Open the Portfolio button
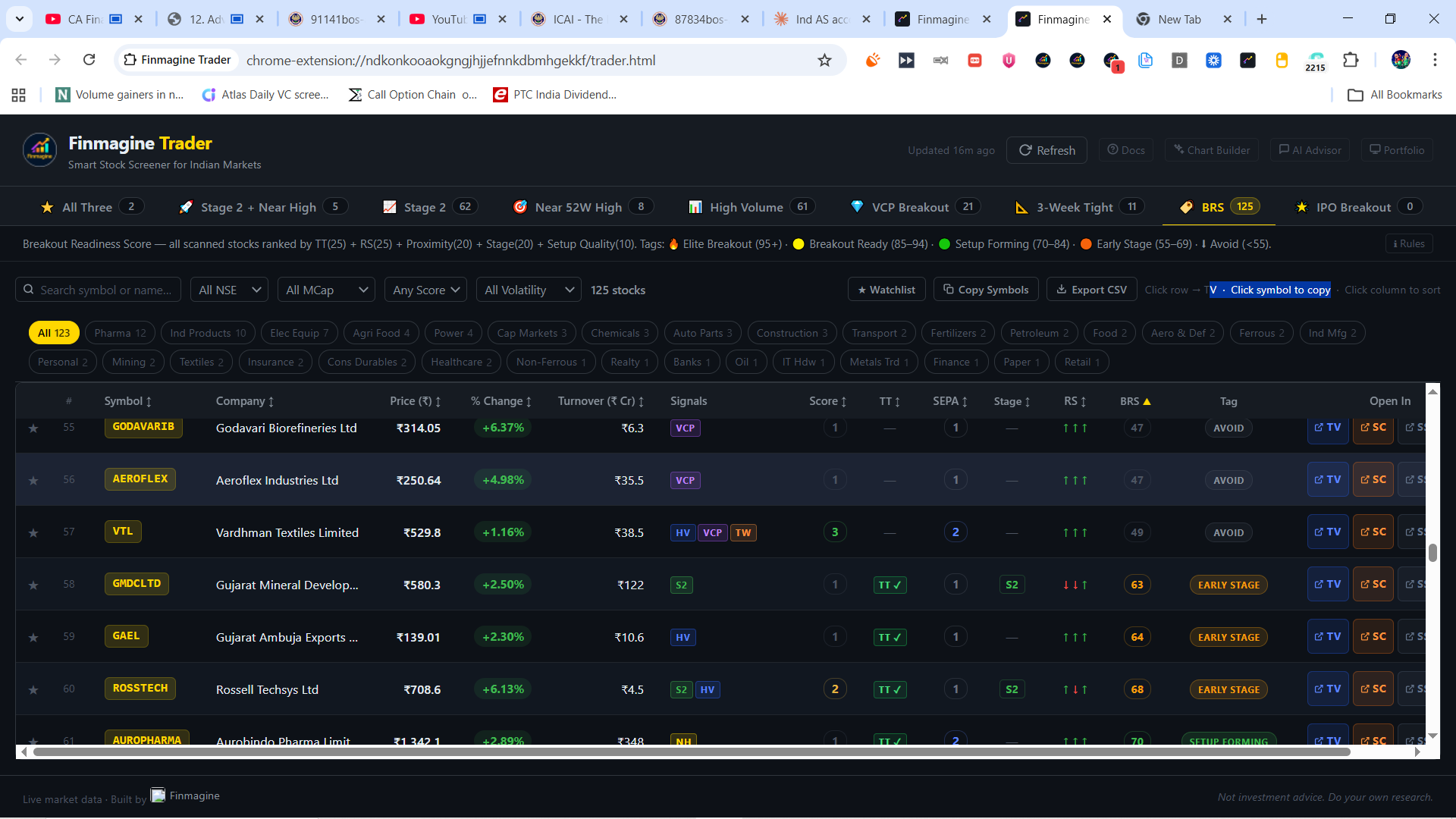The height and width of the screenshot is (819, 1456). point(1397,150)
